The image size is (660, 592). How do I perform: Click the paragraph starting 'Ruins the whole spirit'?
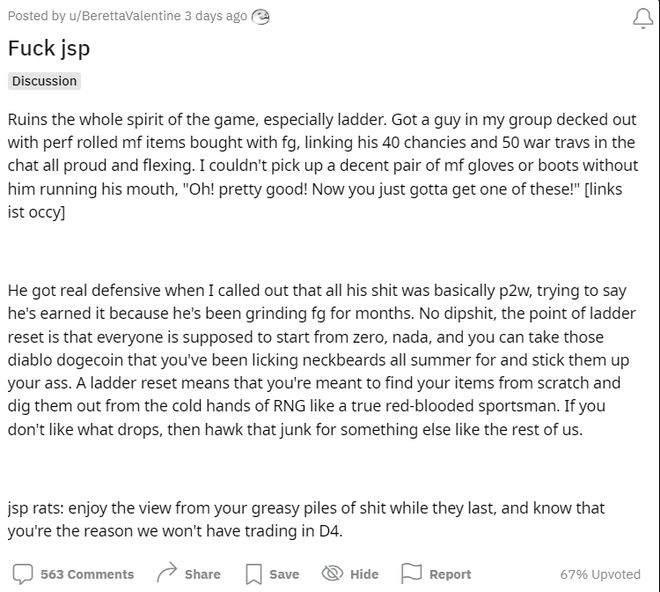[323, 165]
